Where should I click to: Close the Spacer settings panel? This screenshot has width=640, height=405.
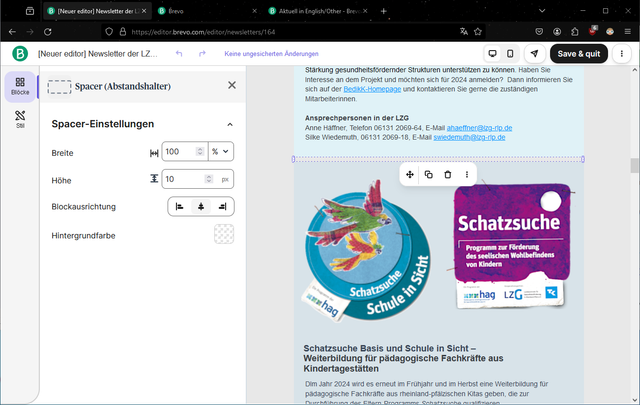point(232,85)
